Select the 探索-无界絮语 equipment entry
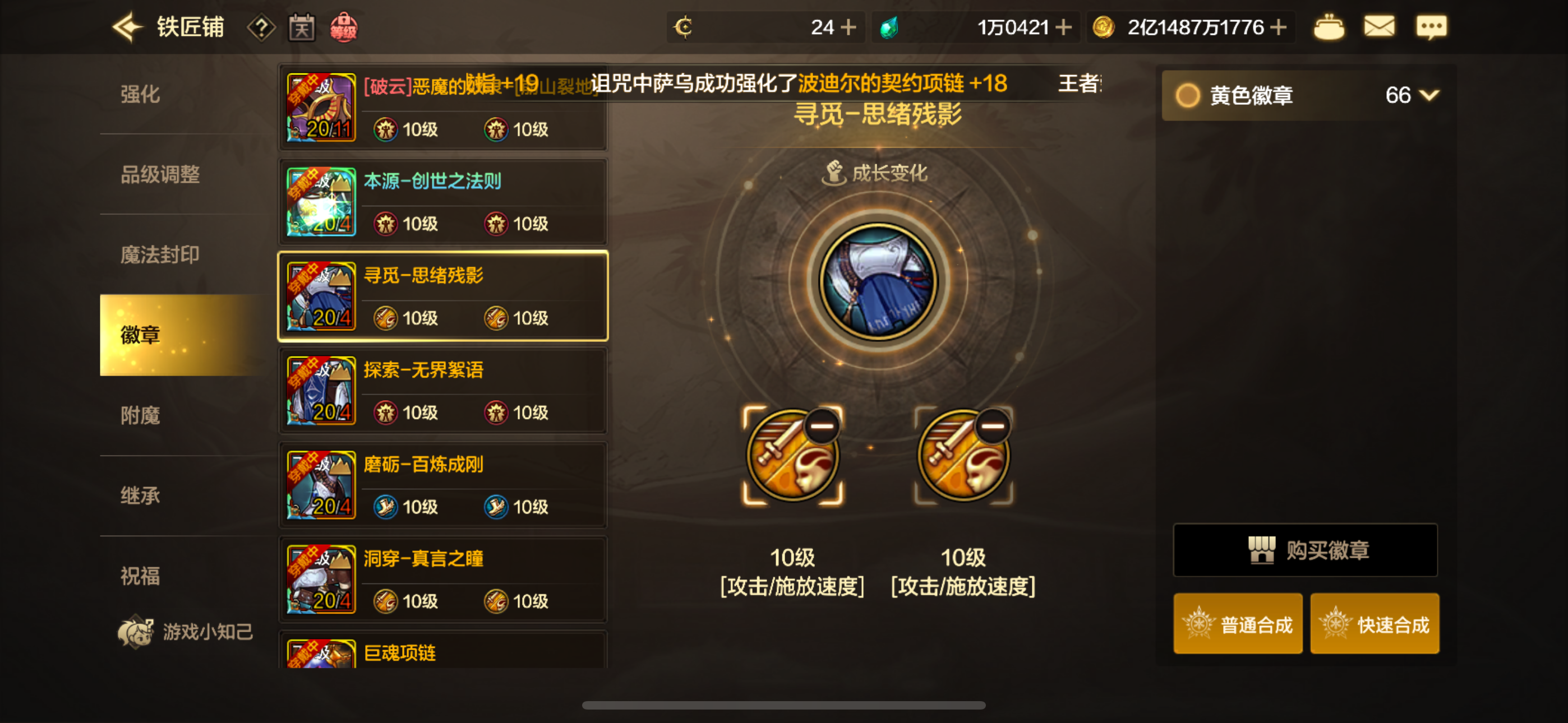The image size is (1568, 723). click(x=442, y=391)
